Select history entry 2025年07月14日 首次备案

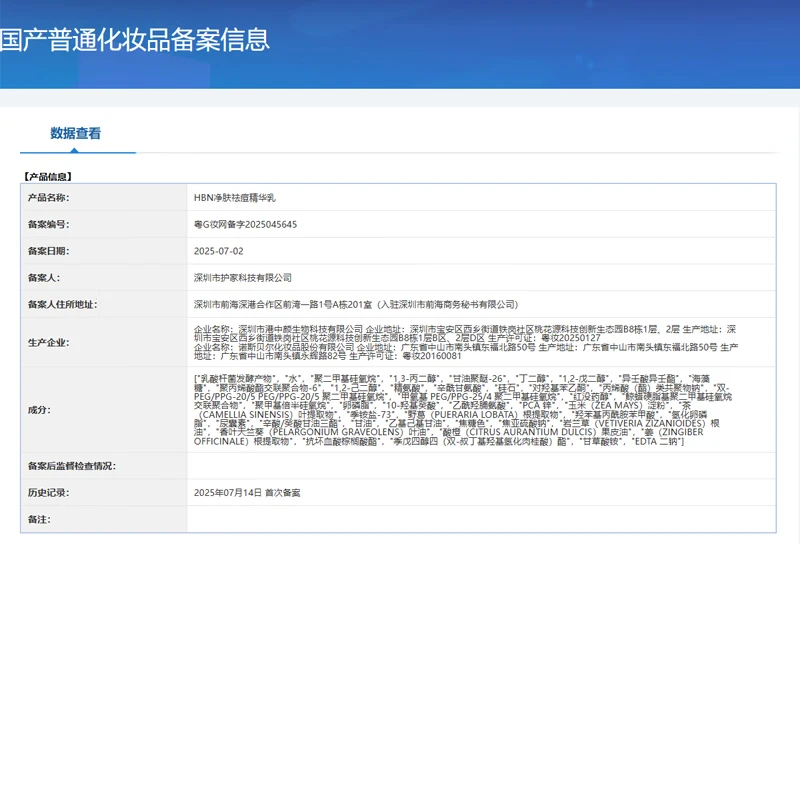click(246, 493)
